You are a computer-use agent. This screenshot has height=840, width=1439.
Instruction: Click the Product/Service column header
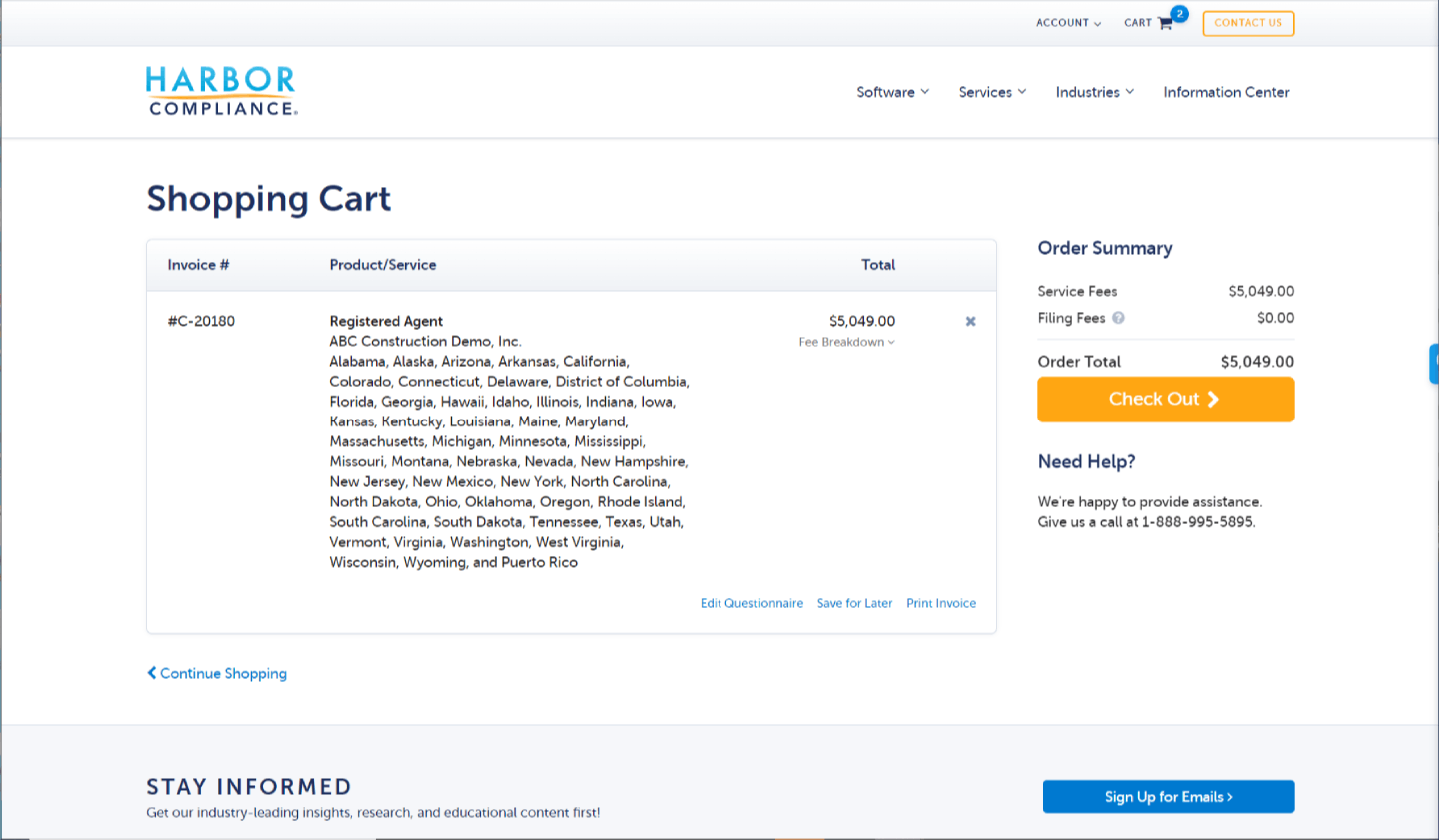click(383, 265)
